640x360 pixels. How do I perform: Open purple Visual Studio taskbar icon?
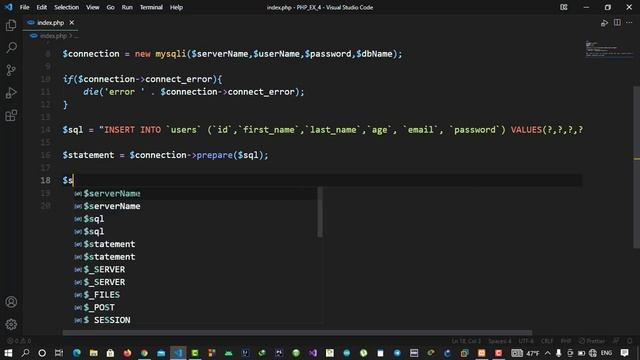pos(313,353)
